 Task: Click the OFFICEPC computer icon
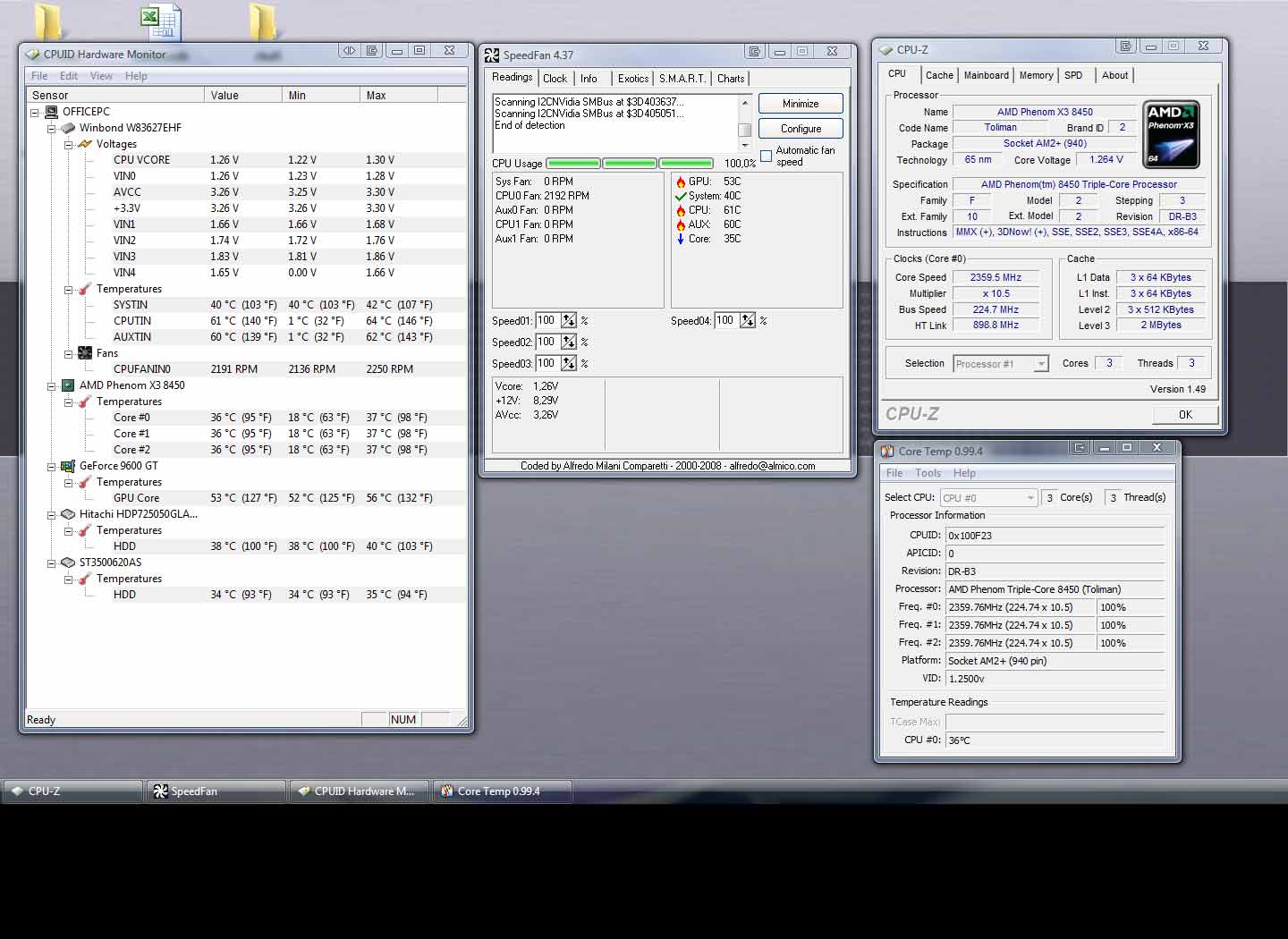[x=51, y=112]
